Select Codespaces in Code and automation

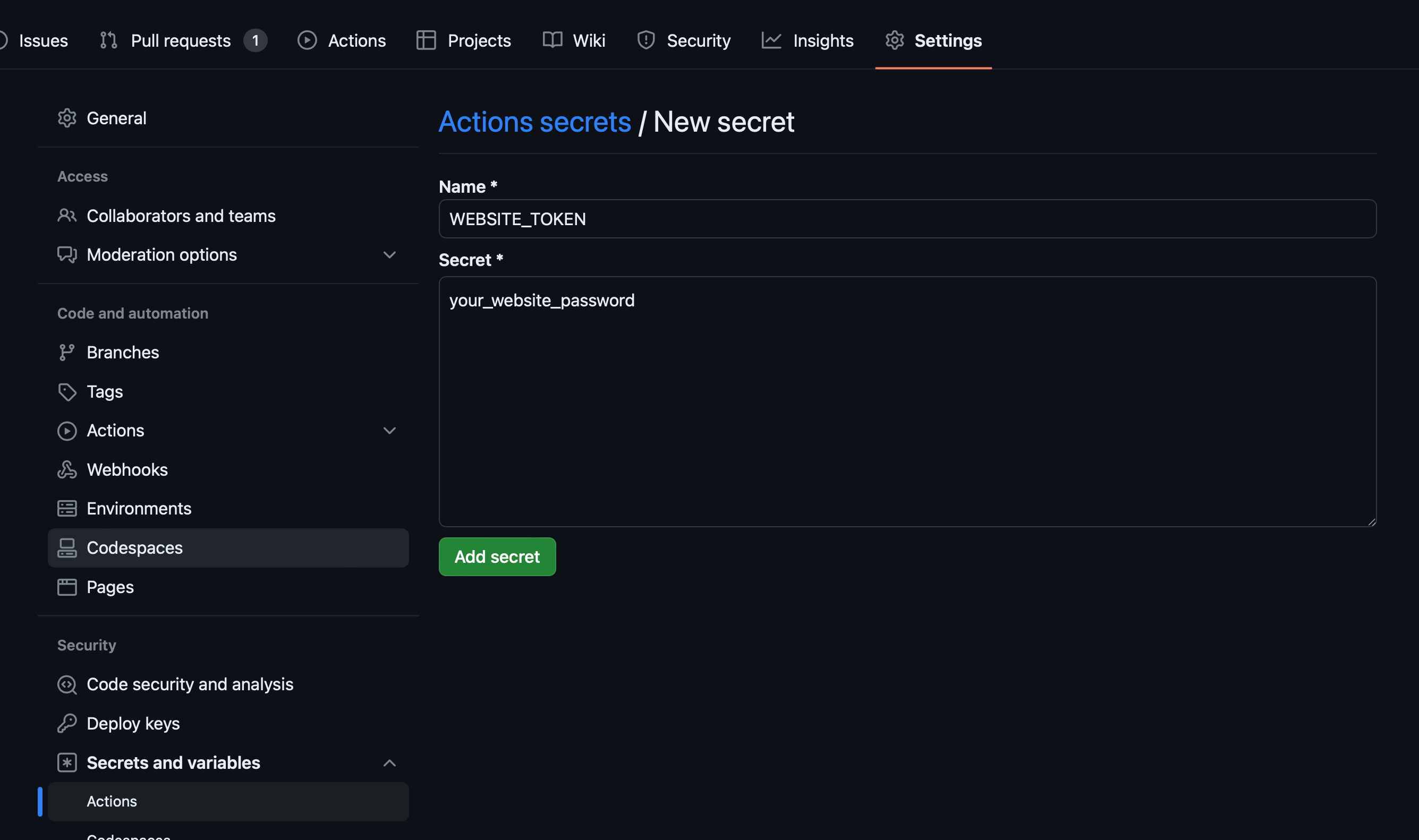pyautogui.click(x=134, y=548)
